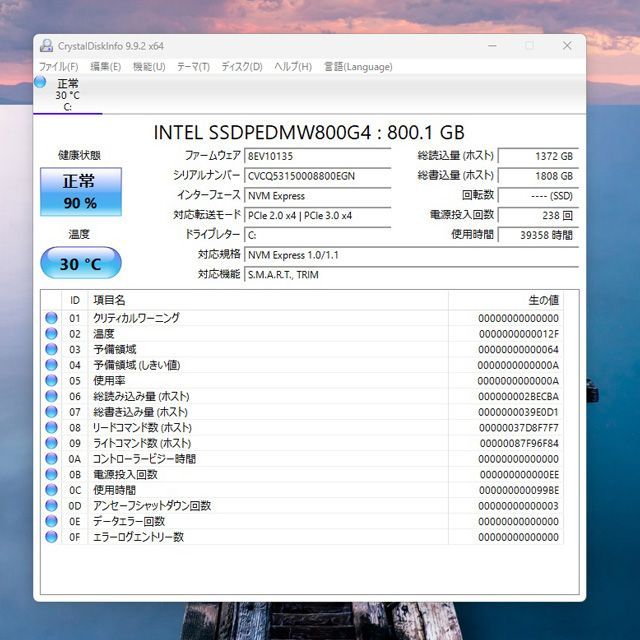640x640 pixels.
Task: Click raw value 000000000012F
Action: [x=519, y=334]
